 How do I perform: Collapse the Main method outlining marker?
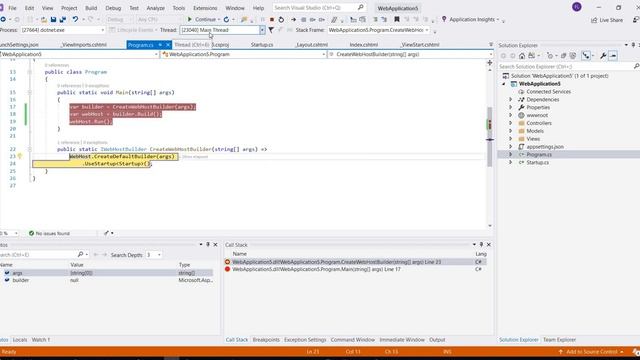coord(29,93)
